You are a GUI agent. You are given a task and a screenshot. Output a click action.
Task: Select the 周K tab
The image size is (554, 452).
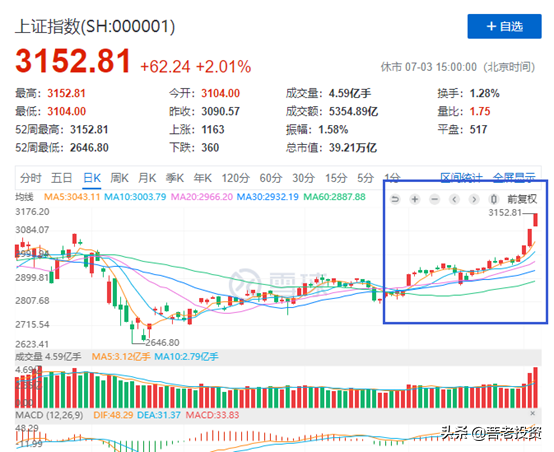click(119, 178)
